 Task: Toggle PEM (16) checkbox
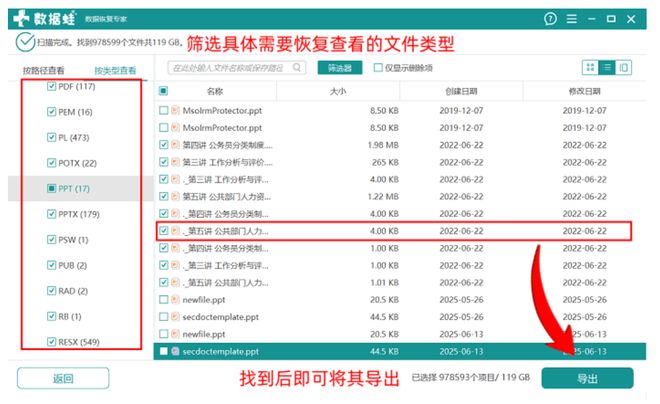[x=51, y=112]
